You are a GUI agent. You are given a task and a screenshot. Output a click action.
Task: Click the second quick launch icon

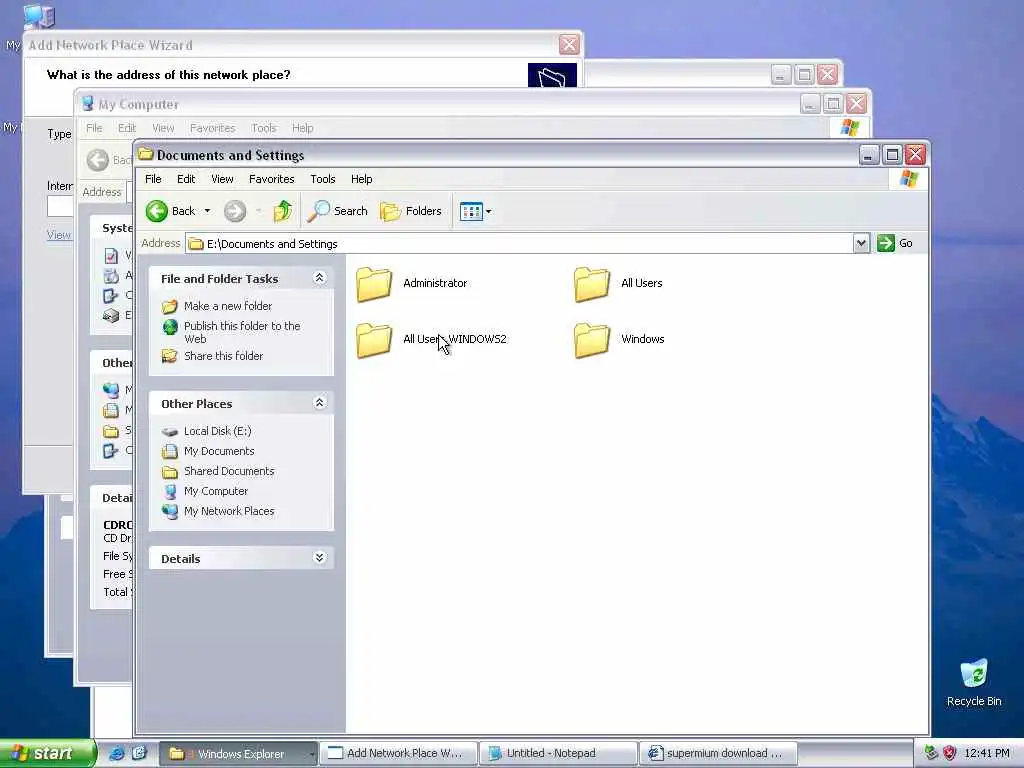(x=139, y=754)
